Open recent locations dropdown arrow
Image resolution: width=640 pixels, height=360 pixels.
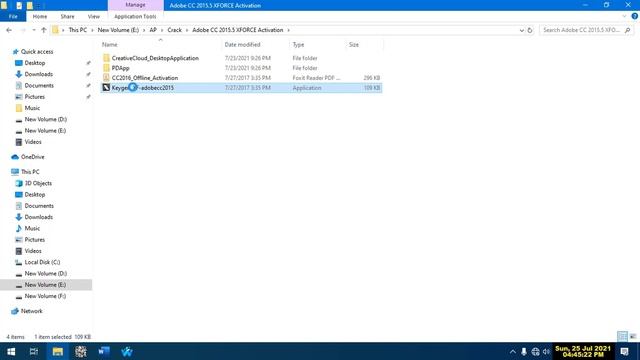point(34,30)
